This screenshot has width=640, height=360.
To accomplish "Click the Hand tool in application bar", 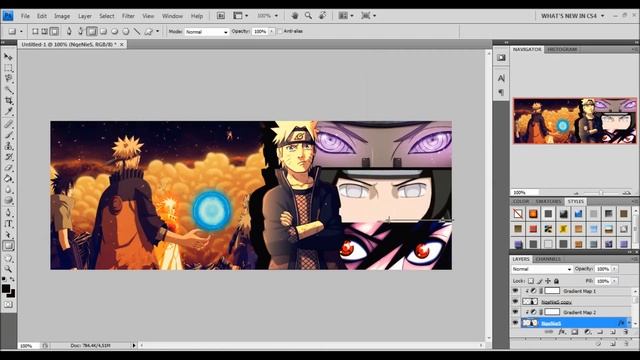I will click(295, 16).
